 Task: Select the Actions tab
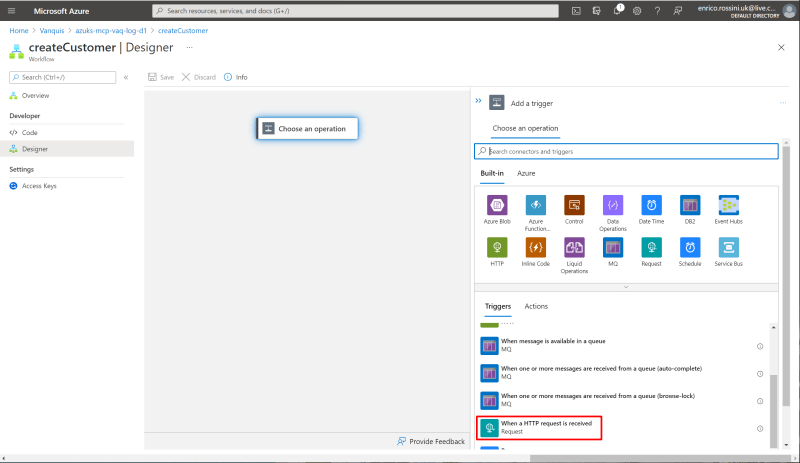point(536,306)
